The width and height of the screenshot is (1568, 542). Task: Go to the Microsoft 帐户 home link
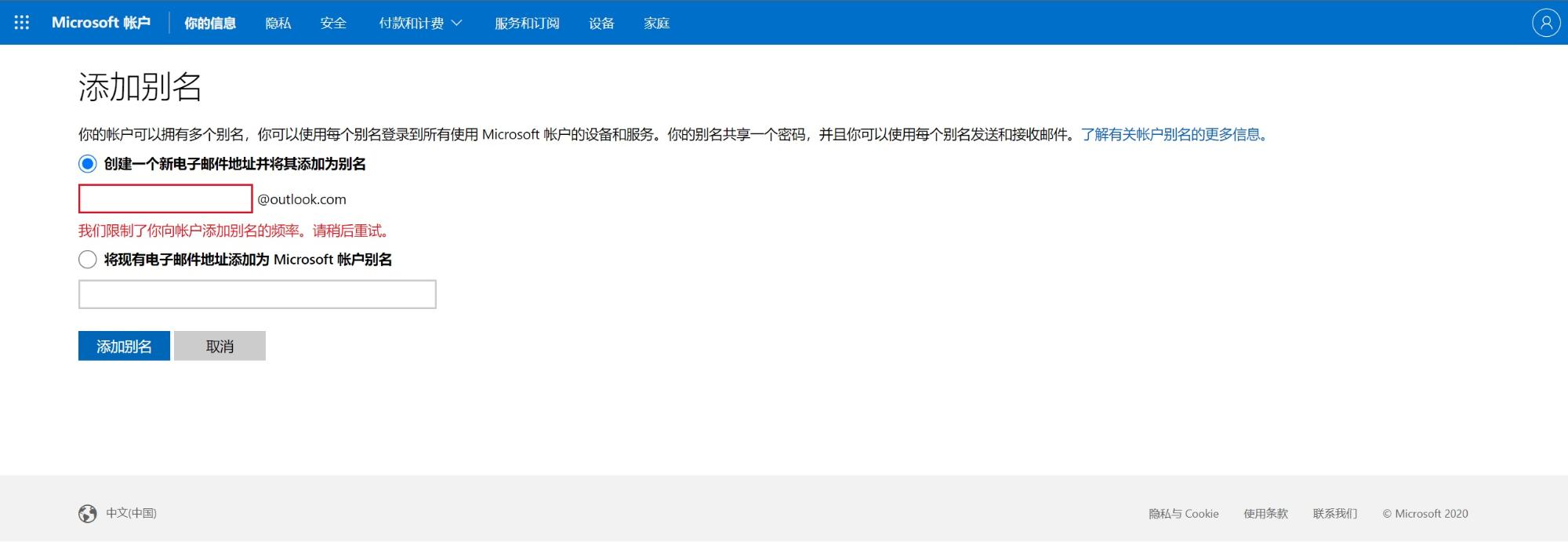(x=101, y=23)
